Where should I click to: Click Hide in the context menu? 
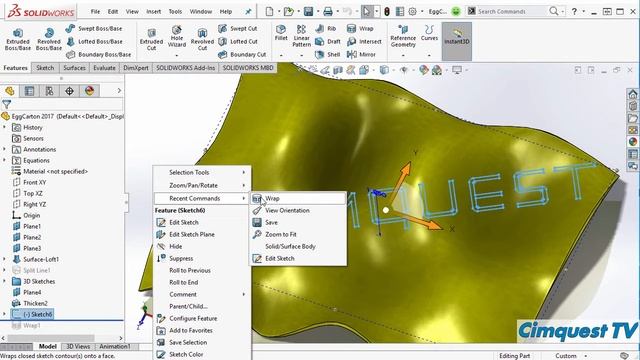[202, 247]
